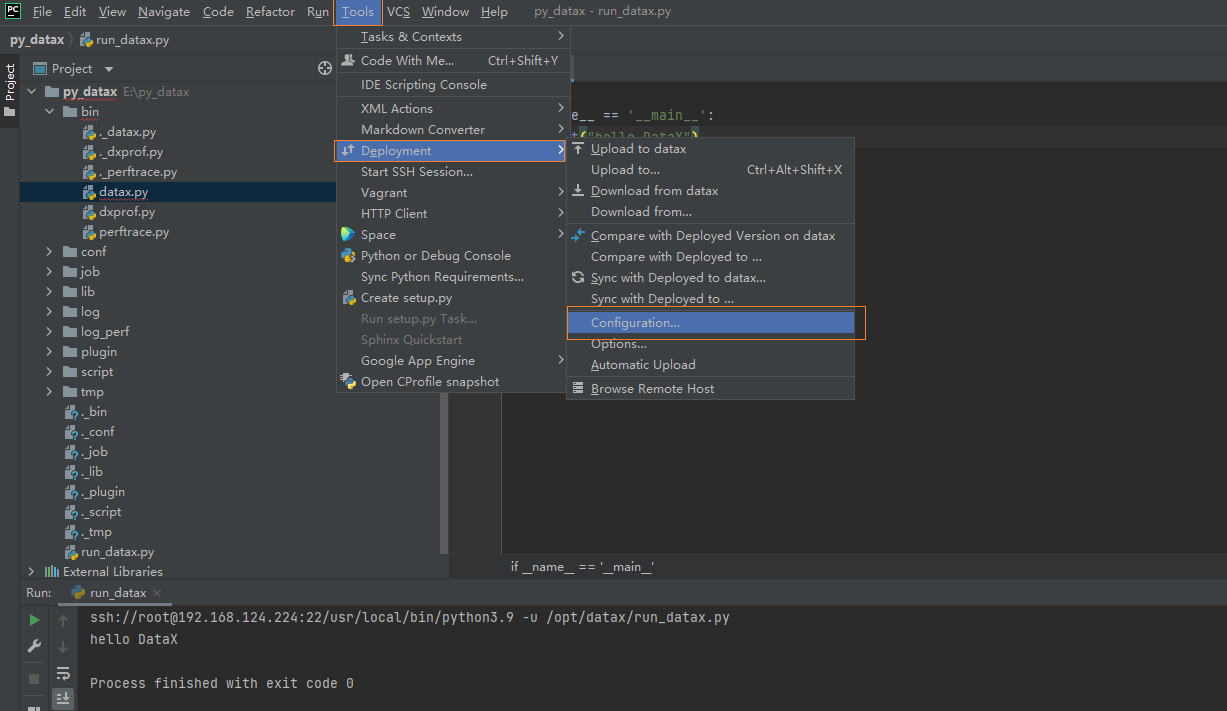Expand the job folder
The image size is (1227, 711).
(49, 271)
